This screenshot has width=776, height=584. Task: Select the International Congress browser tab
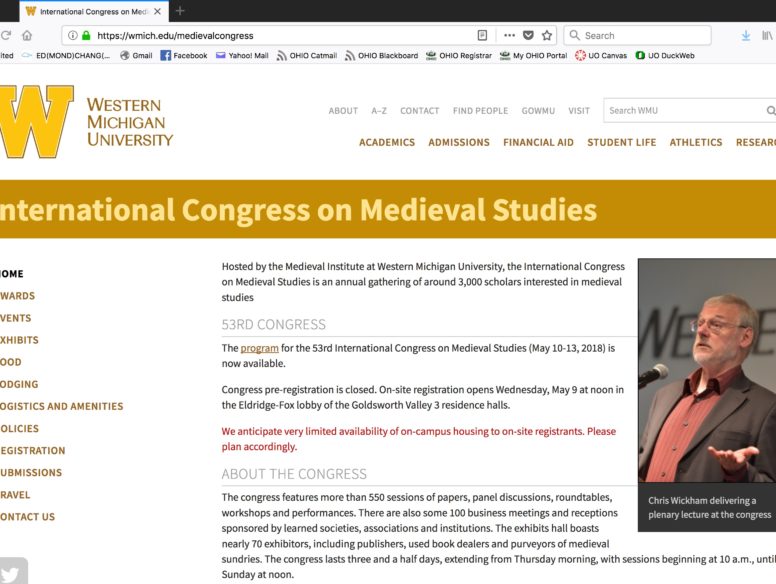pyautogui.click(x=94, y=11)
